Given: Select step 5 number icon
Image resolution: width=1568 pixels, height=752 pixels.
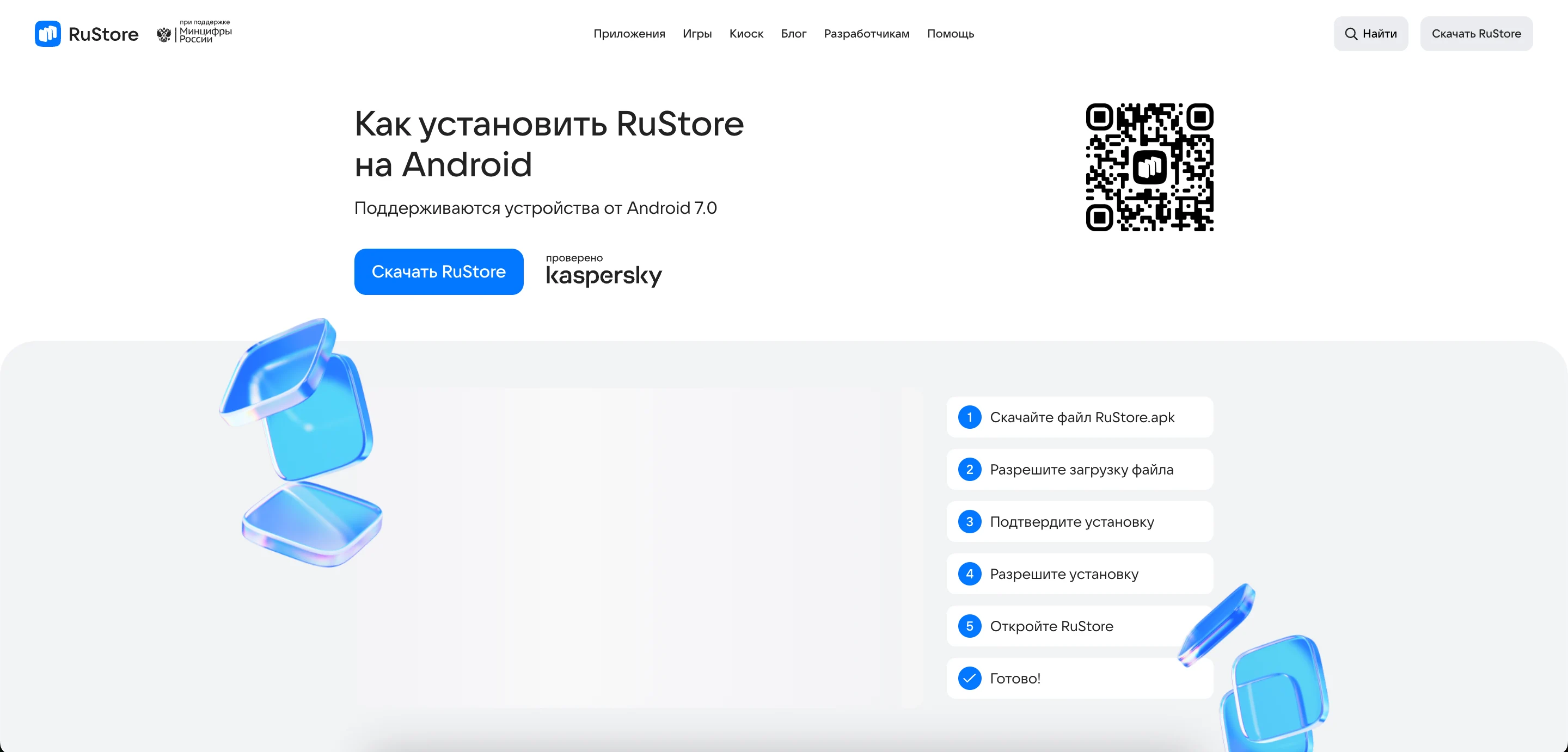Looking at the screenshot, I should pyautogui.click(x=969, y=626).
